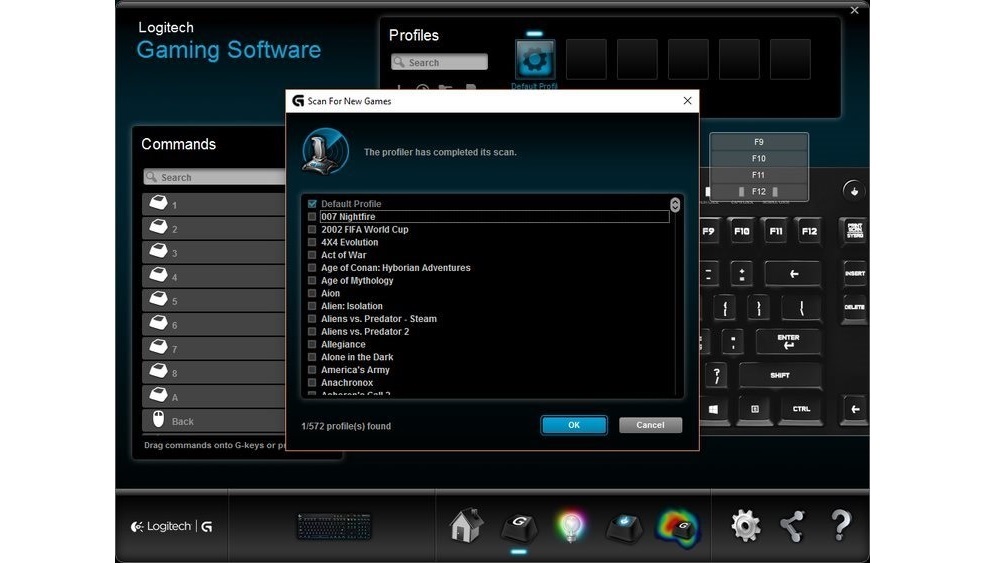Open settings with the gear icon
Screen dimensions: 1000x563
click(x=745, y=525)
